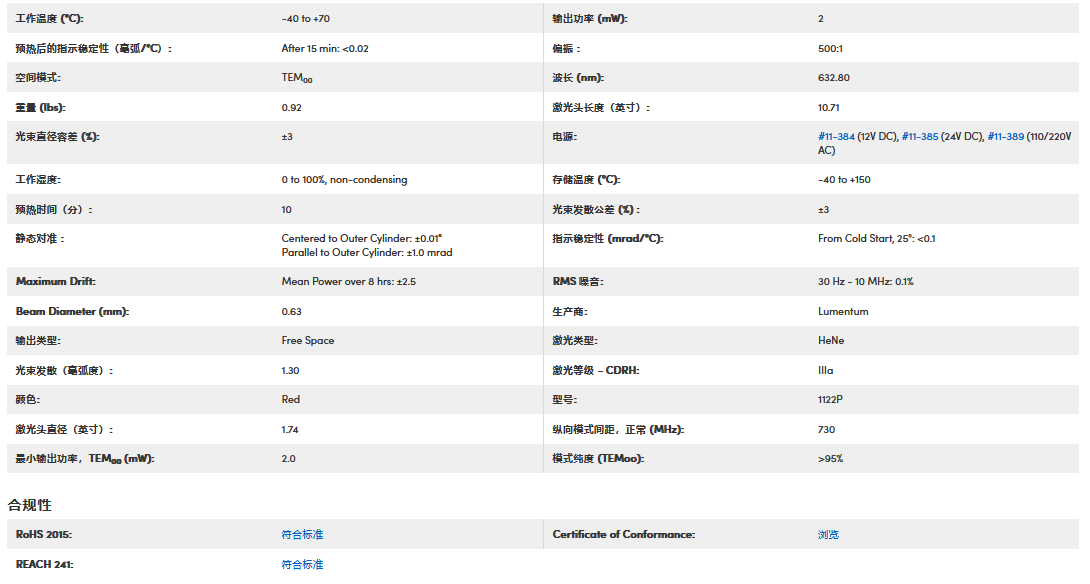This screenshot has width=1090, height=584.
Task: Click the 'Certificate of Conformance:' label
Action: 624,535
